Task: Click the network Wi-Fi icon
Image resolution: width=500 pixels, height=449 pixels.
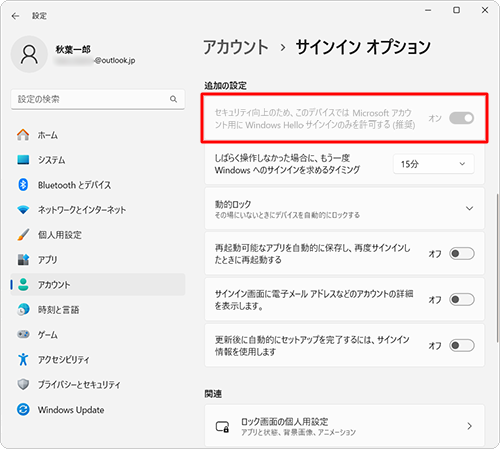Action: (23, 210)
